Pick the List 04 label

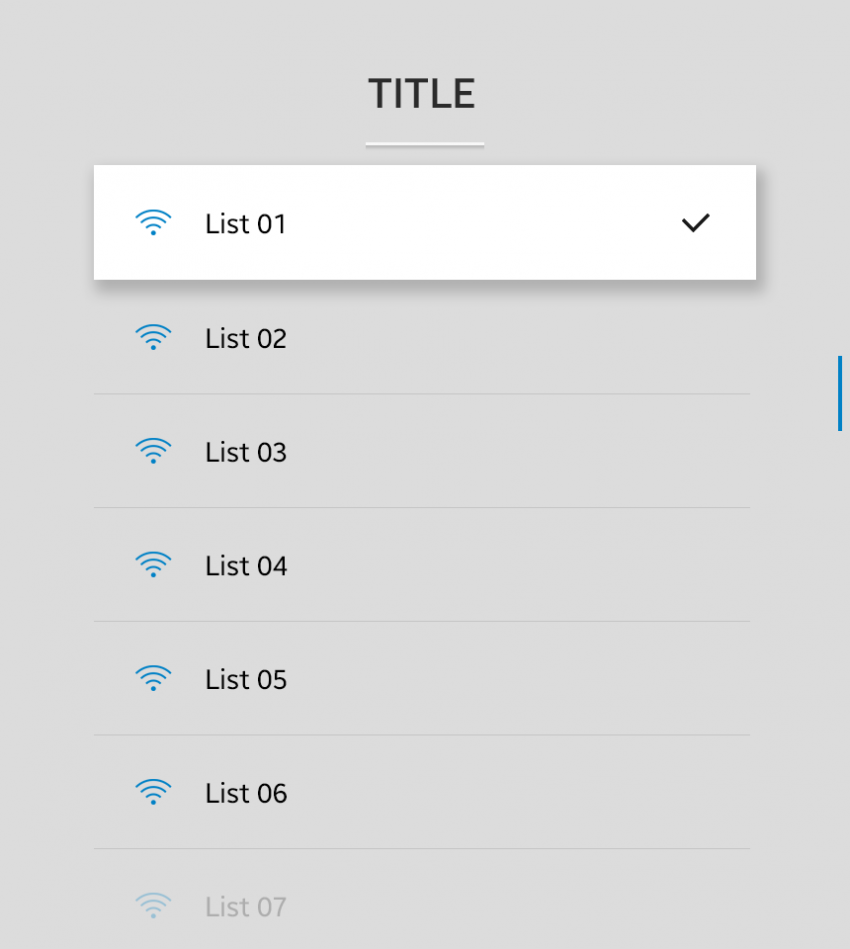click(246, 567)
